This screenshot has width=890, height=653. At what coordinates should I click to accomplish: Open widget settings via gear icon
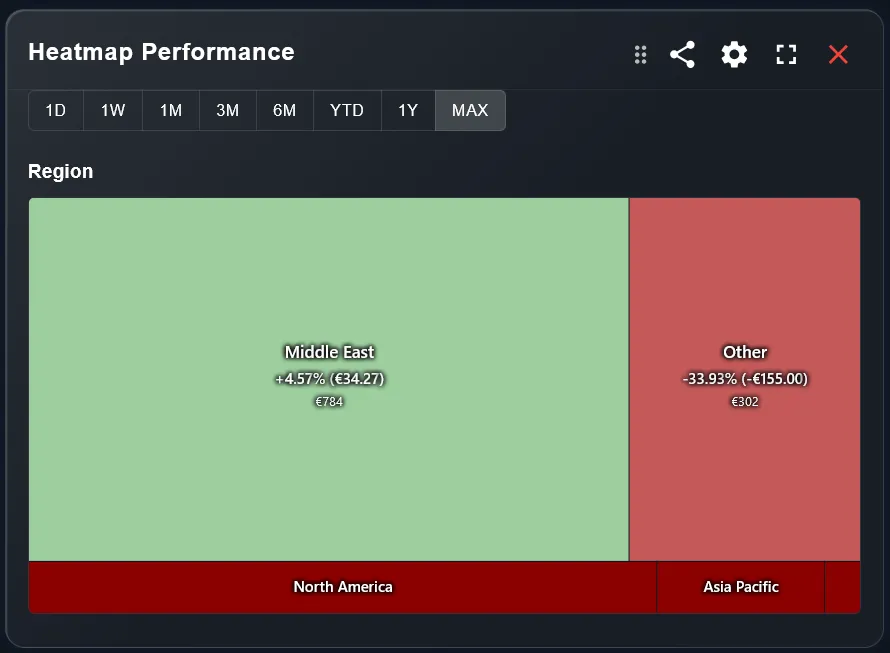point(734,55)
